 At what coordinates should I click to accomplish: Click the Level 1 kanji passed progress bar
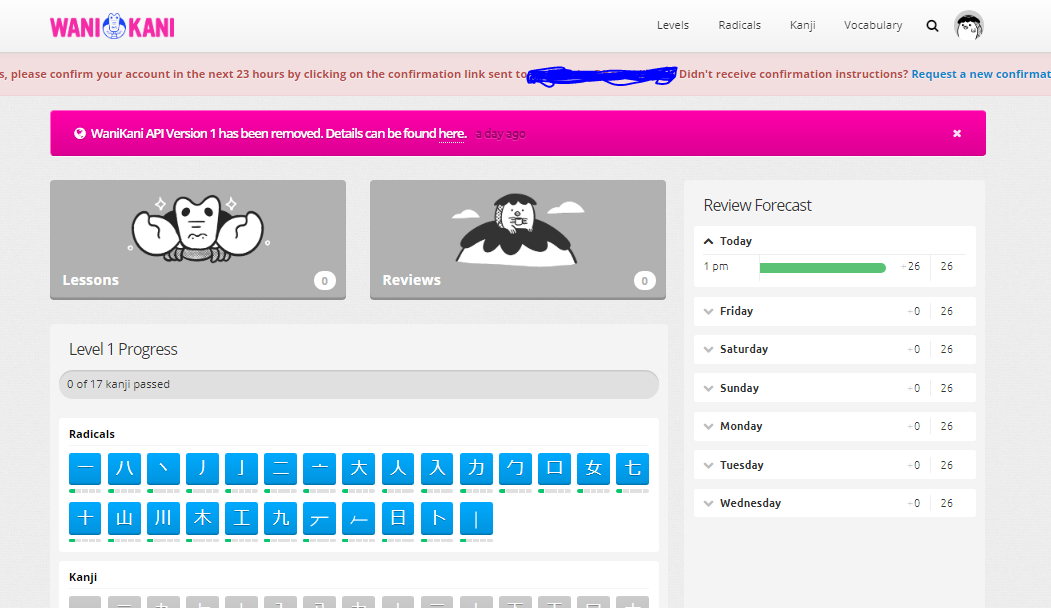point(359,385)
